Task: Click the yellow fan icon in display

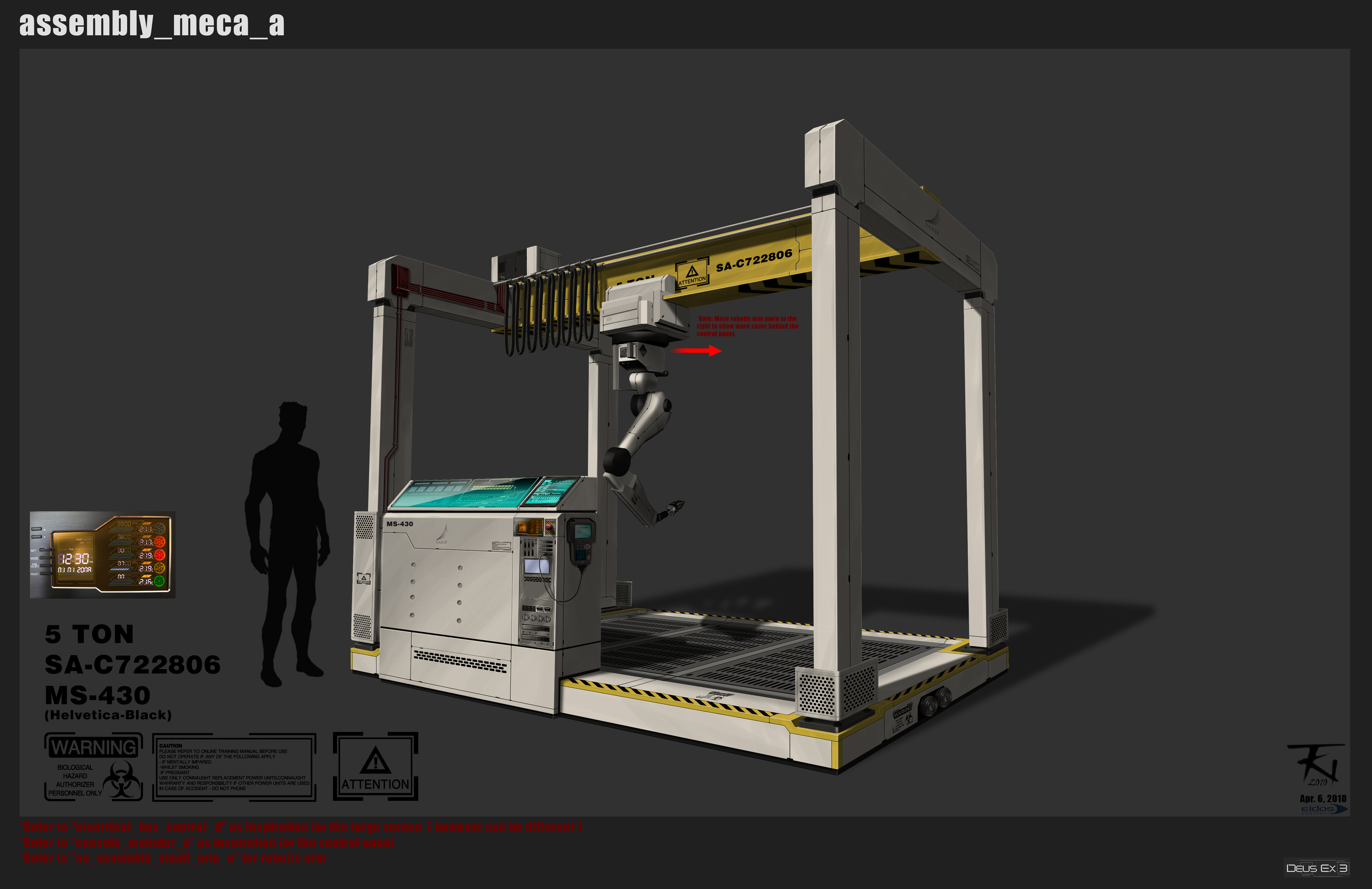Action: click(x=160, y=568)
